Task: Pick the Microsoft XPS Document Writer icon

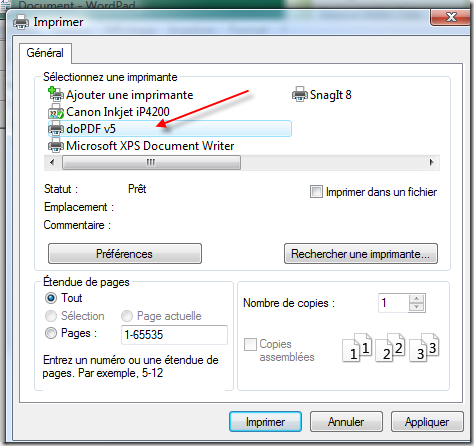Action: (56, 145)
